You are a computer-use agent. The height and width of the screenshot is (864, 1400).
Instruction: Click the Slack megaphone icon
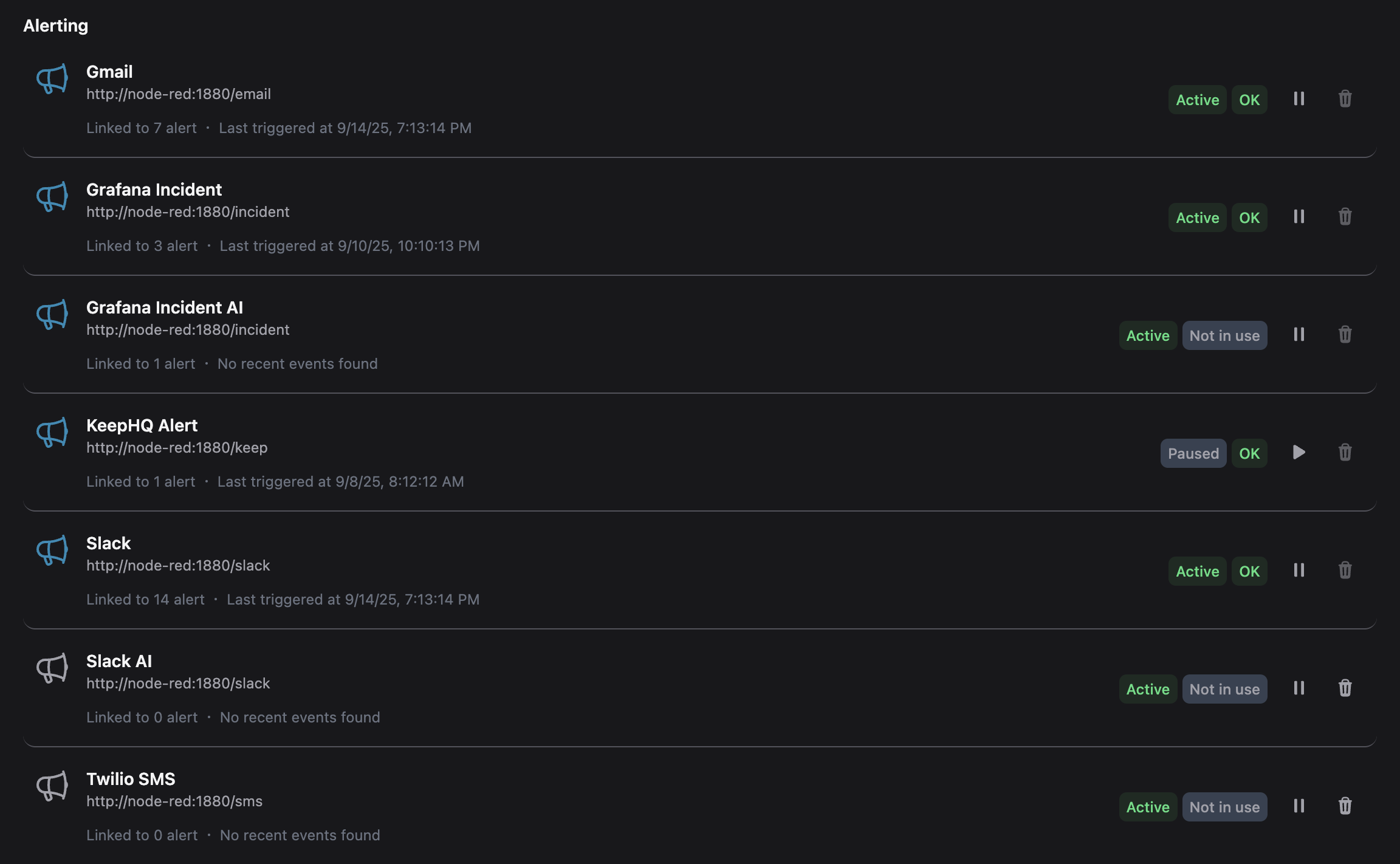coord(52,550)
